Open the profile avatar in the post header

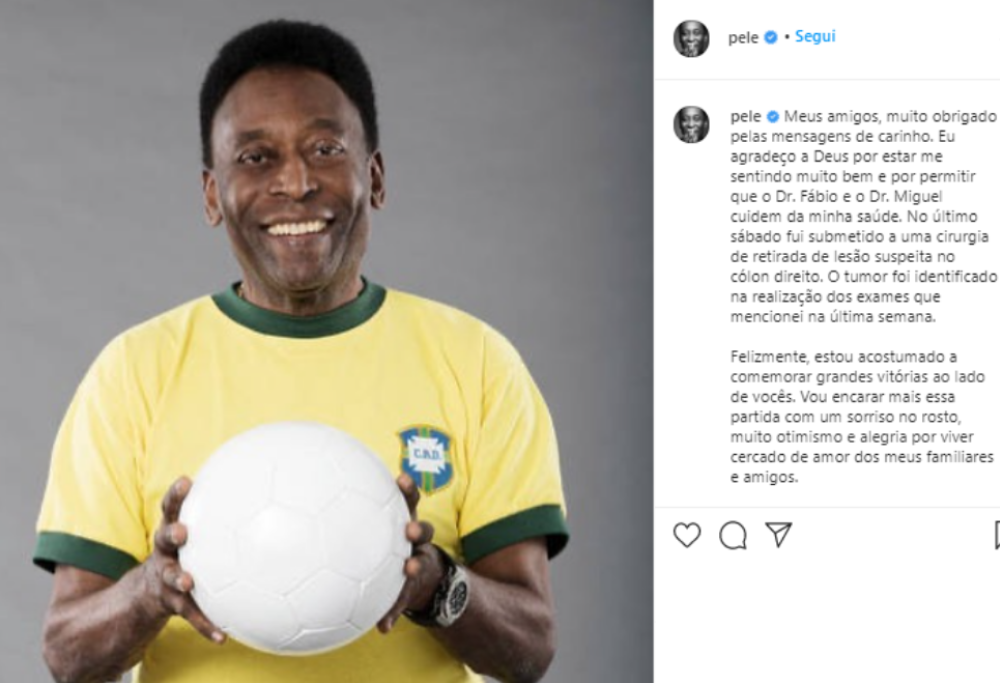tap(691, 39)
